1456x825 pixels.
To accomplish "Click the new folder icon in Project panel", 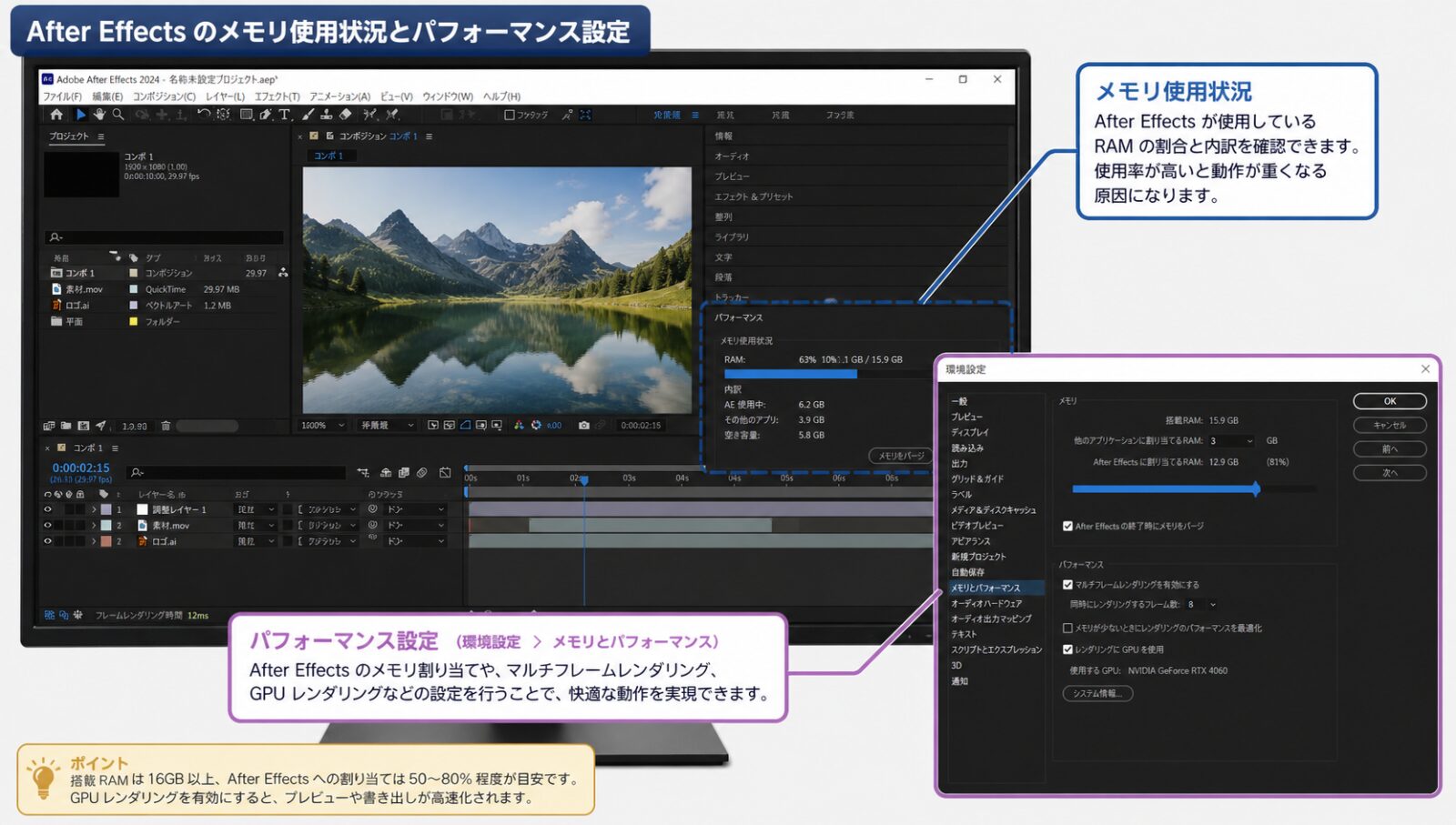I will tap(66, 426).
